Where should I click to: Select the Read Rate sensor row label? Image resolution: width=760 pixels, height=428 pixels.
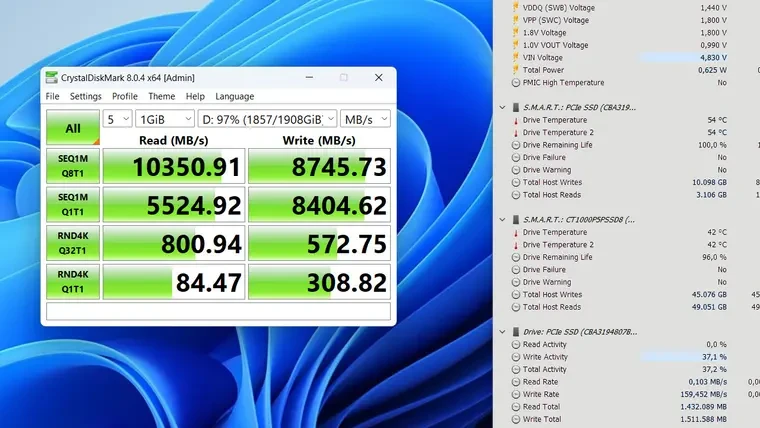[540, 382]
